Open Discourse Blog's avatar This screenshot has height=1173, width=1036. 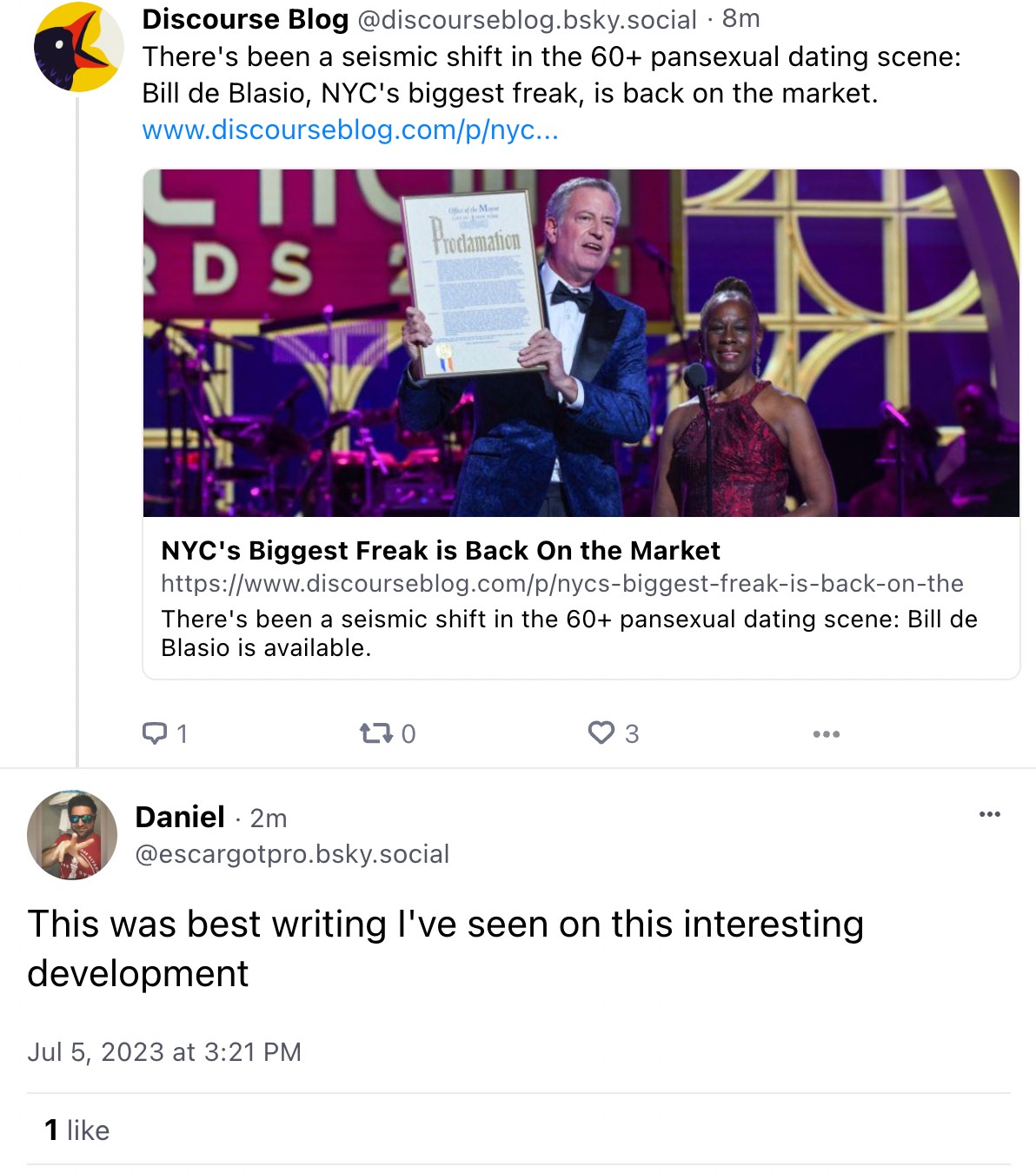click(x=76, y=48)
